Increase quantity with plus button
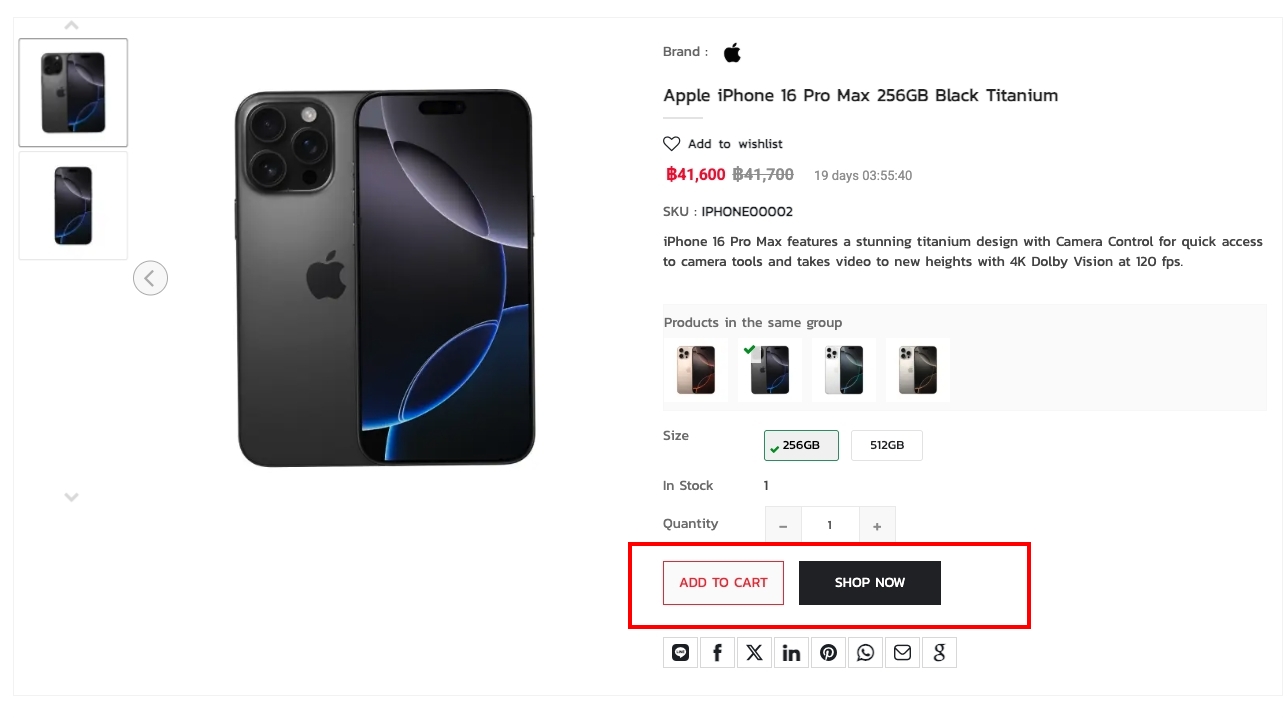Image resolution: width=1287 pixels, height=718 pixels. [877, 526]
